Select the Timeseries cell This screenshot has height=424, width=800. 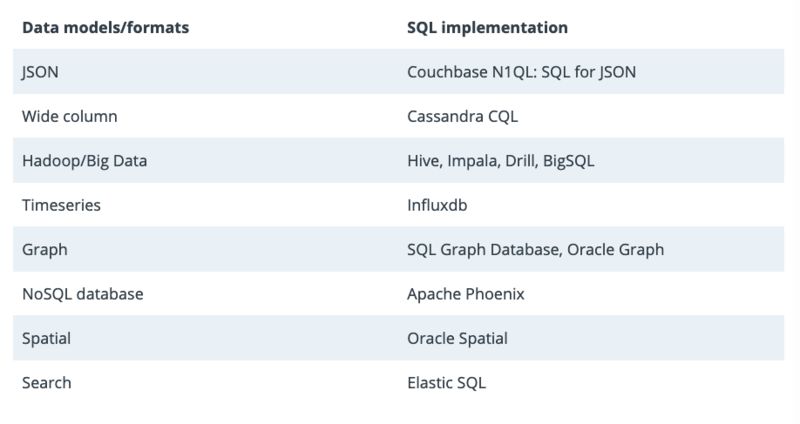click(x=61, y=205)
